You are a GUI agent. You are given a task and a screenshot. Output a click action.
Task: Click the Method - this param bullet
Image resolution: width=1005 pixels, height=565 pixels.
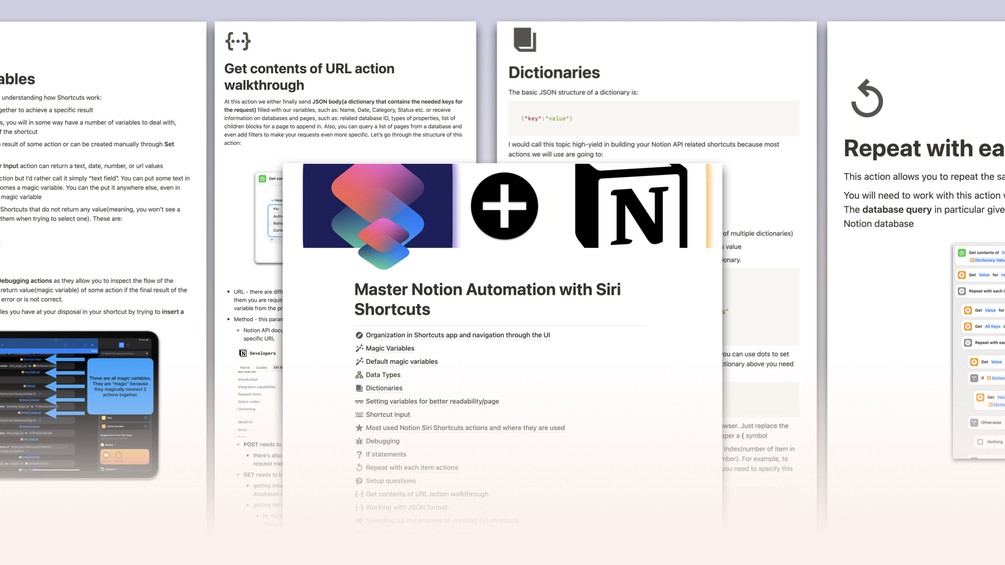[257, 319]
